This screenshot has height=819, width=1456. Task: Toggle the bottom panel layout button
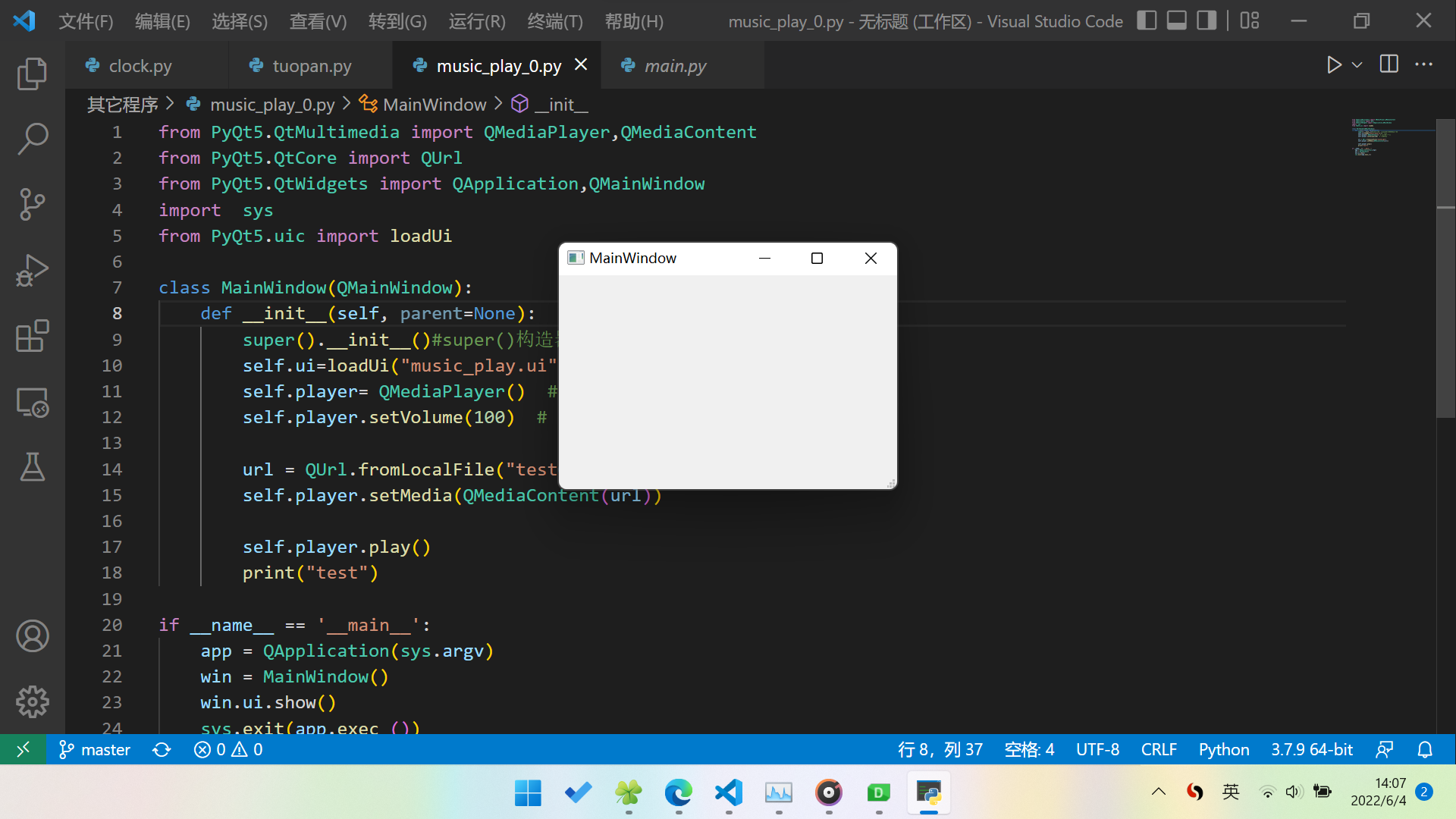(1176, 20)
